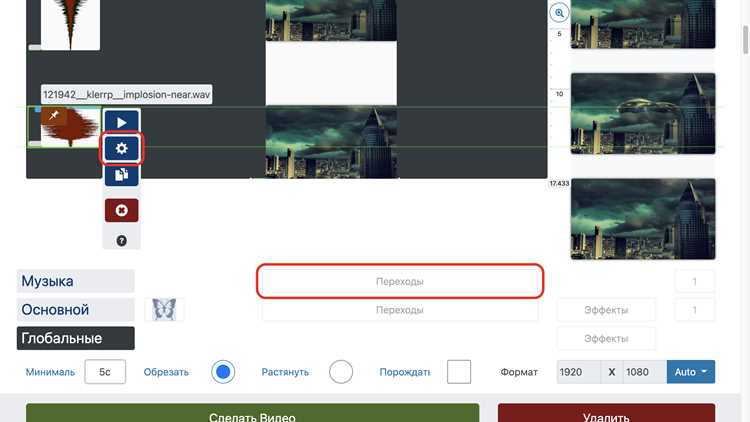This screenshot has width=750, height=422.
Task: Click the Минималь label link
Action: point(50,372)
